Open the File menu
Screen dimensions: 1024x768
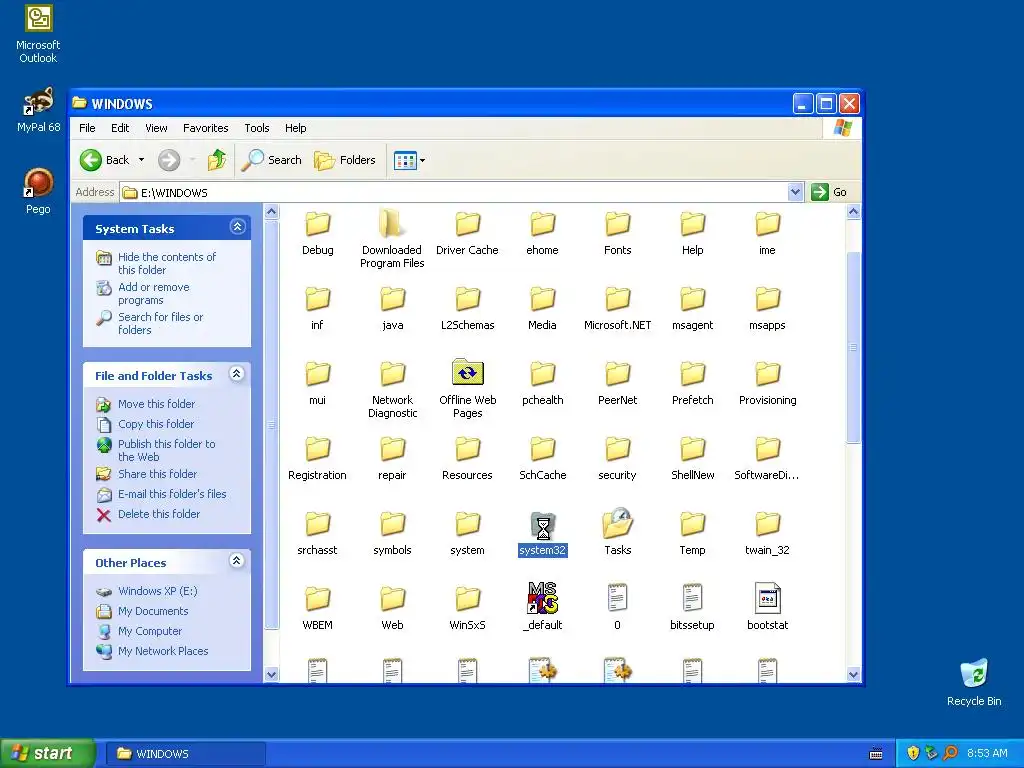(x=87, y=128)
